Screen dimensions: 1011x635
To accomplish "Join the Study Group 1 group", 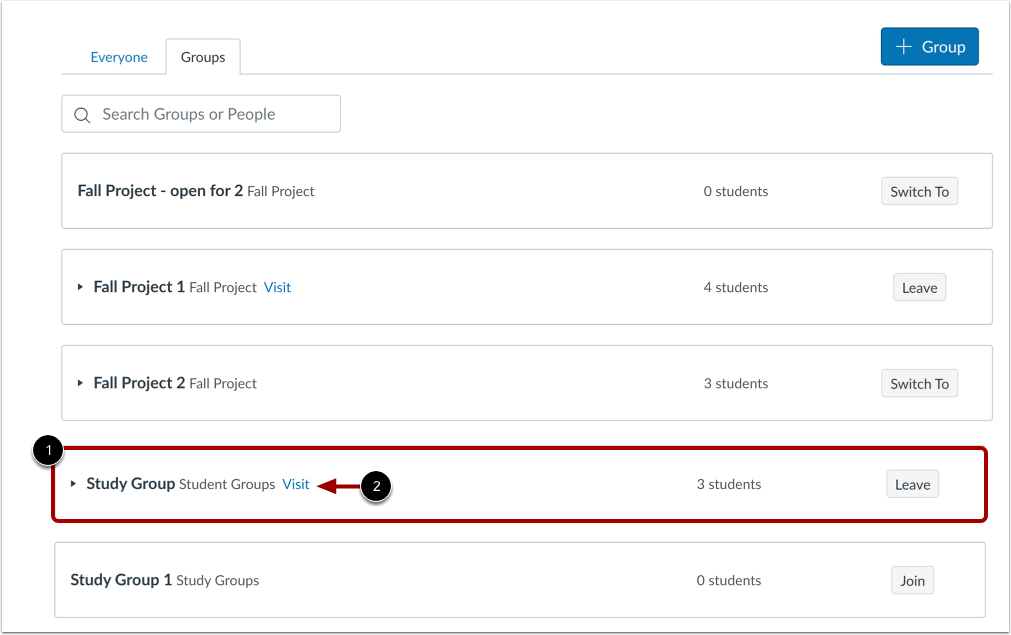I will click(x=911, y=580).
